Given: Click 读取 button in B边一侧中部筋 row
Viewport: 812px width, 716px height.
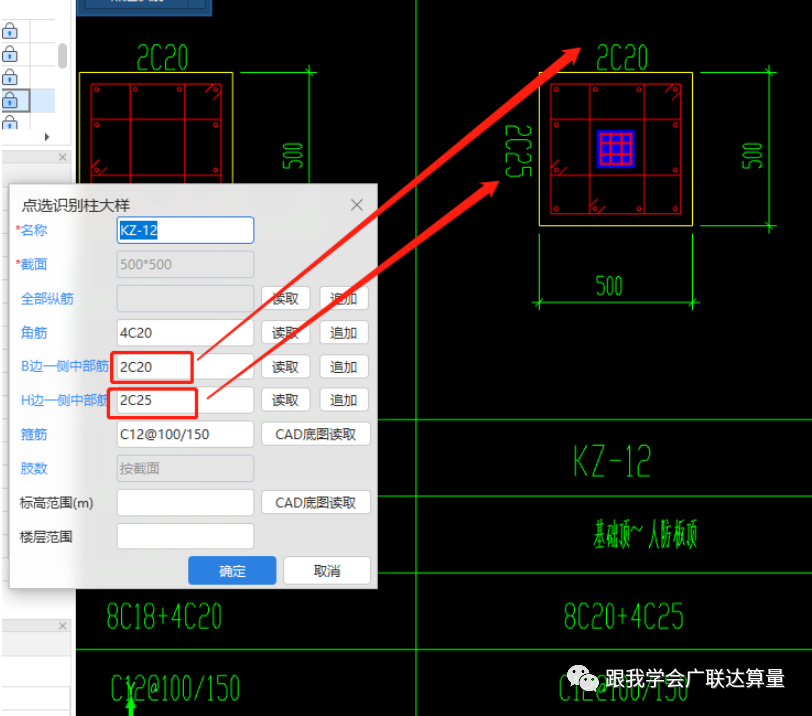Looking at the screenshot, I should pos(285,367).
